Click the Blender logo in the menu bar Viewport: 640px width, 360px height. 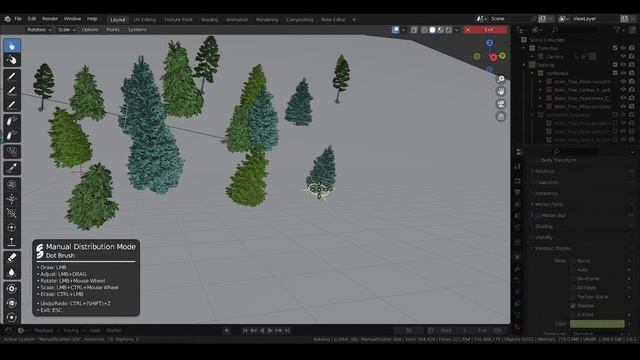tap(7, 19)
